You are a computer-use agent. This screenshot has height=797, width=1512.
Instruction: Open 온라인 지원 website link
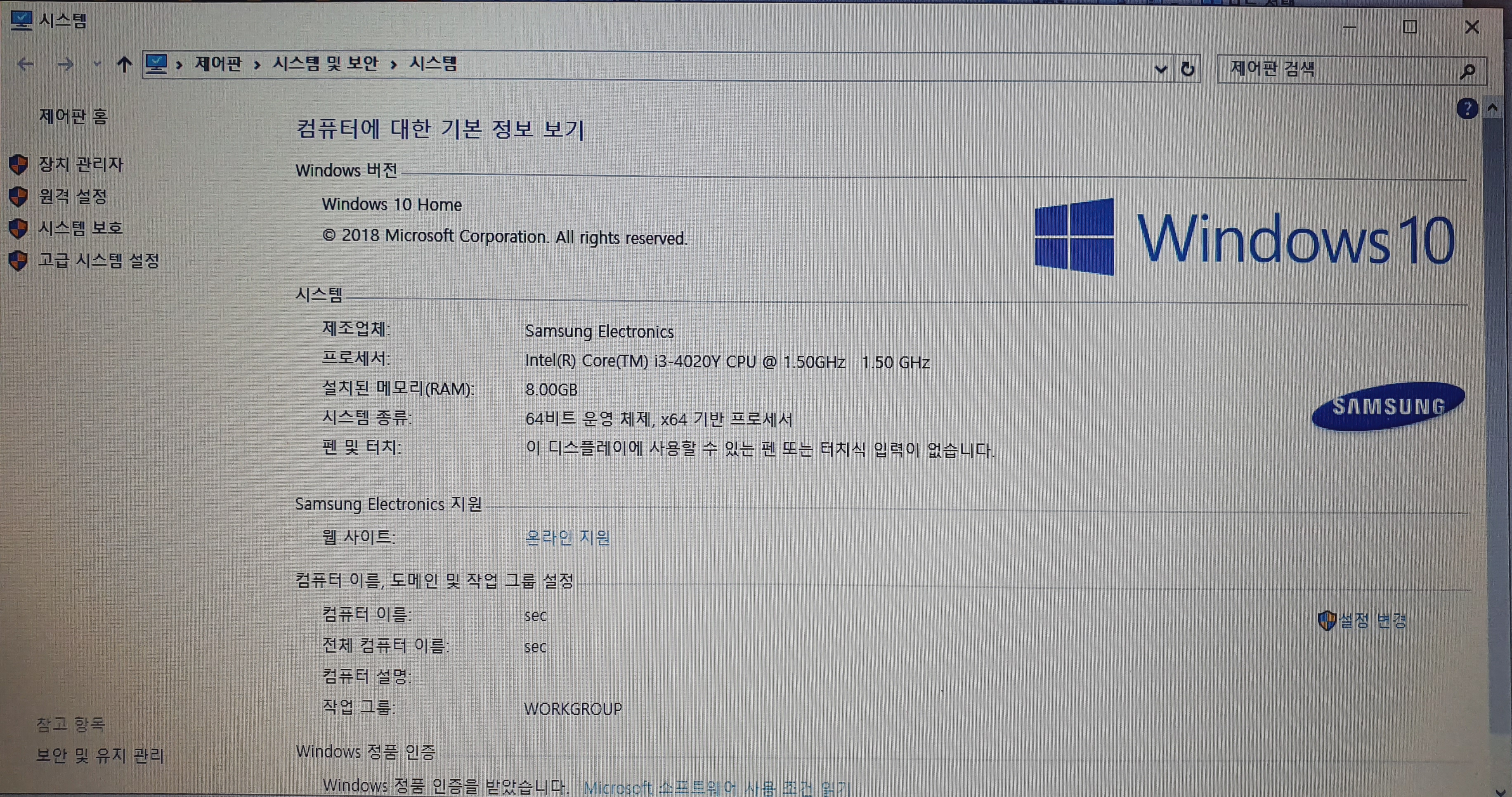tap(567, 537)
